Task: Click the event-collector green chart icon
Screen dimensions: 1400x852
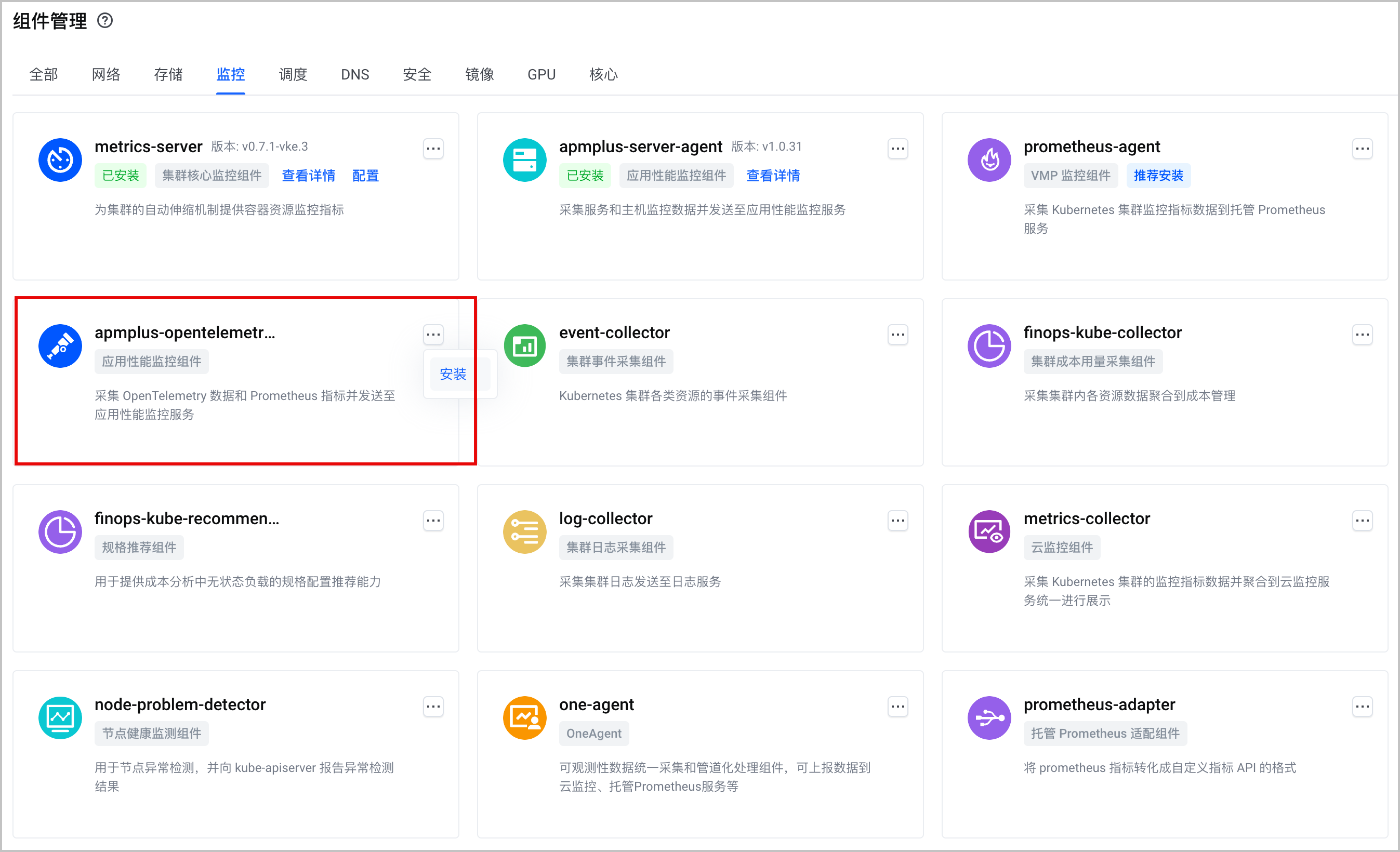Action: click(524, 346)
